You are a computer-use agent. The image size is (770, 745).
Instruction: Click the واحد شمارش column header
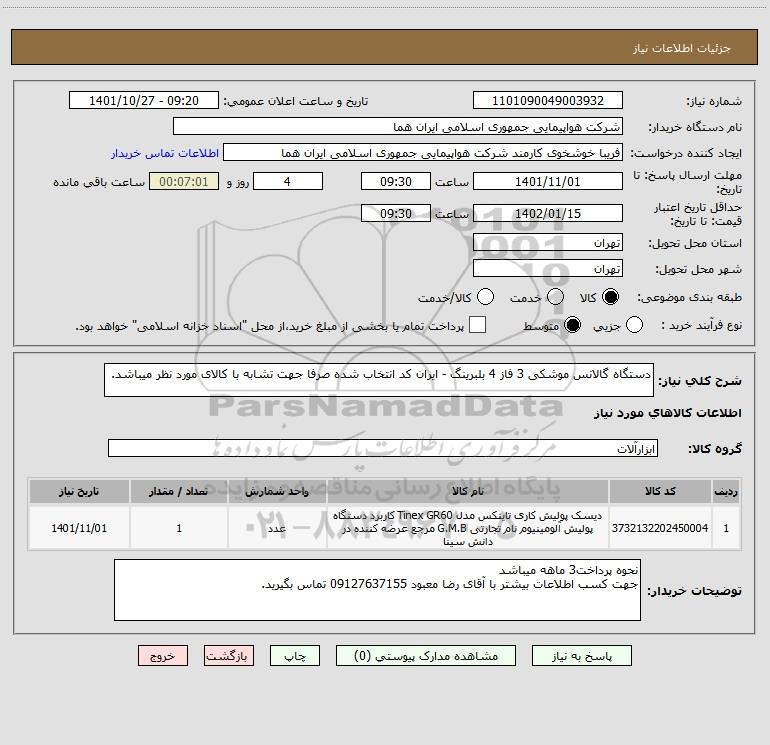(277, 491)
